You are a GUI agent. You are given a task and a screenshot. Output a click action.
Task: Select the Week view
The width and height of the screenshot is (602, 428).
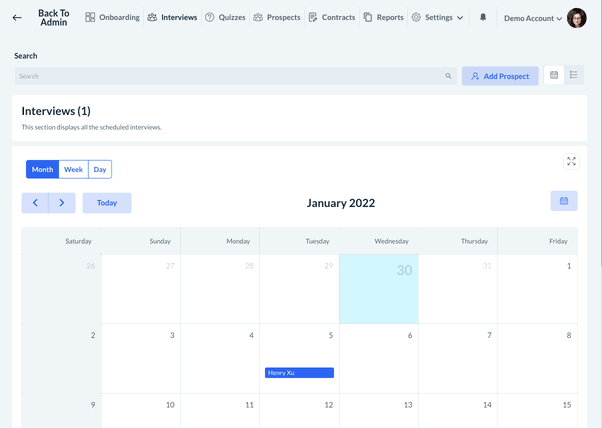tap(73, 169)
